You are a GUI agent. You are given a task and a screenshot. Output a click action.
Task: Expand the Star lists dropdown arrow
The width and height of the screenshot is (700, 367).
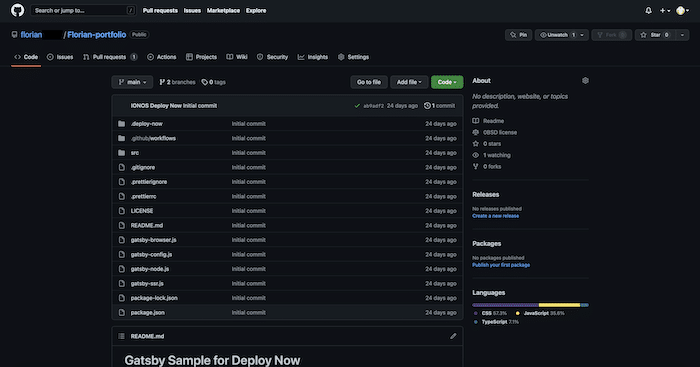pos(682,35)
